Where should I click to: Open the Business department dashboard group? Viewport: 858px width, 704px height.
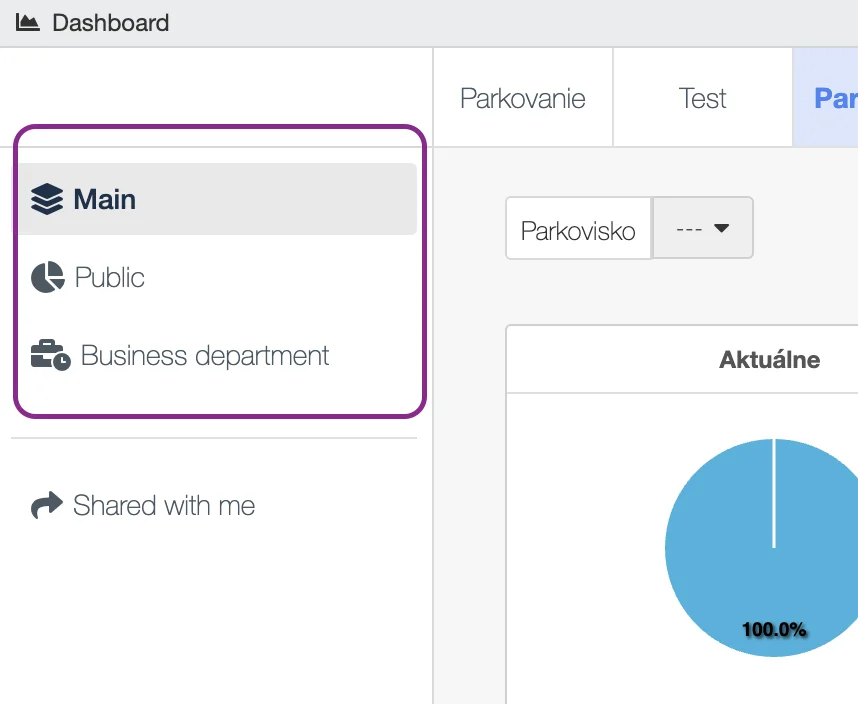point(205,356)
